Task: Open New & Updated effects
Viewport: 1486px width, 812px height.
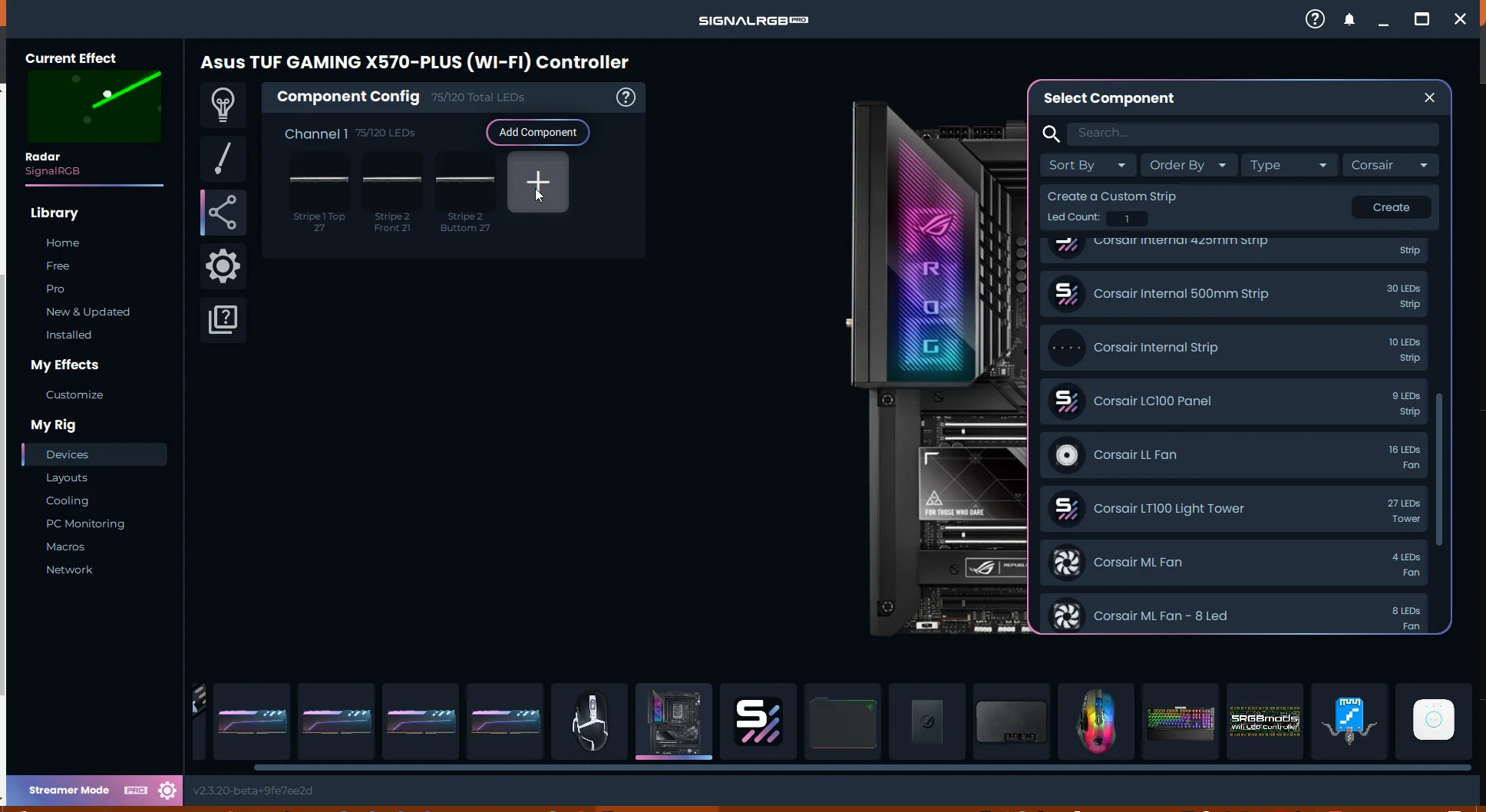Action: 88,312
